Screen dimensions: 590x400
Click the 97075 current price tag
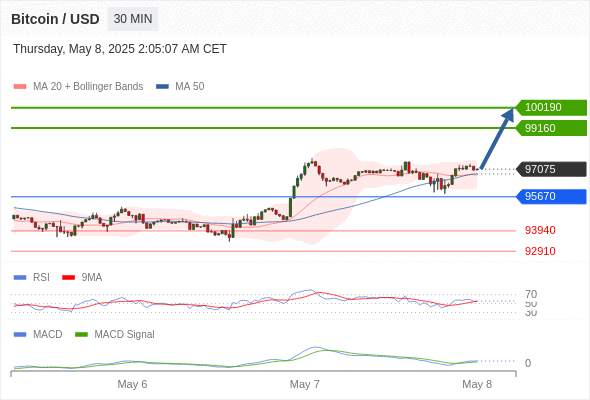(x=552, y=169)
